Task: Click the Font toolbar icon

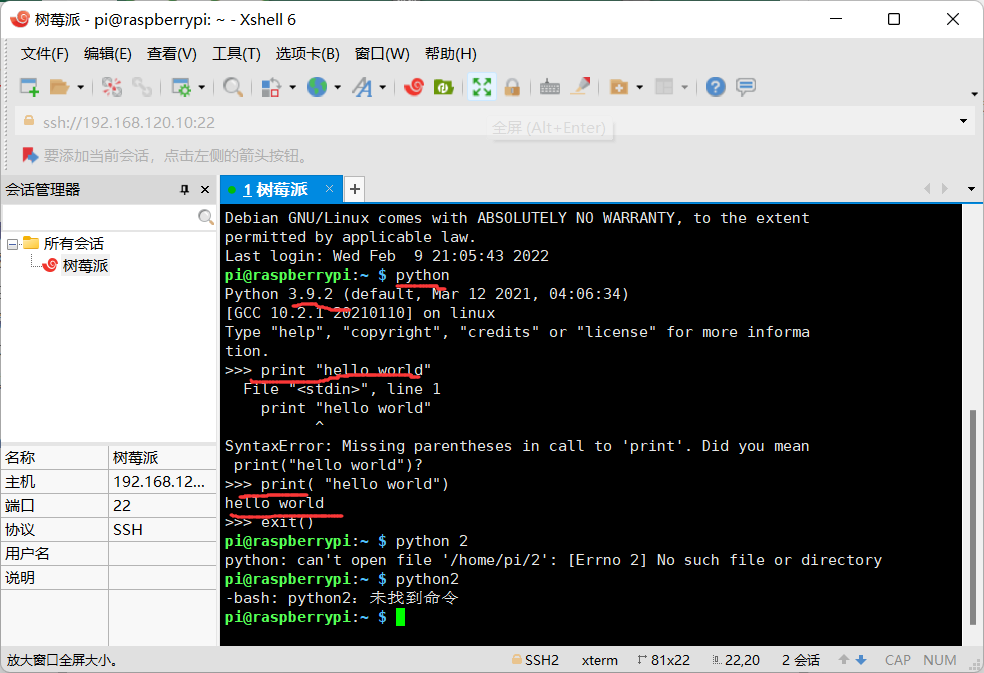Action: point(362,87)
